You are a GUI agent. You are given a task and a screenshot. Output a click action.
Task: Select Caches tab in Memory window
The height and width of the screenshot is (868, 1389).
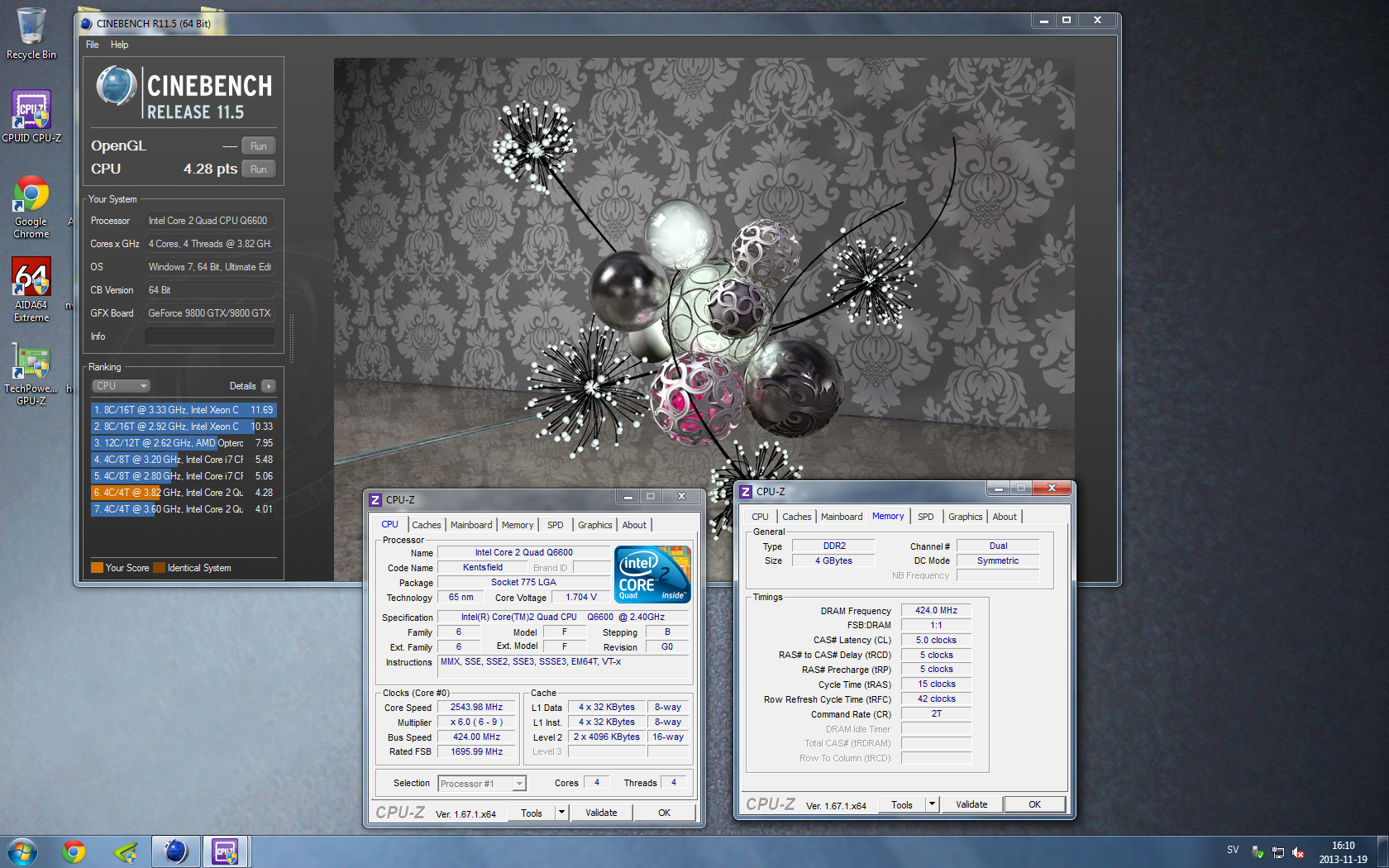797,517
